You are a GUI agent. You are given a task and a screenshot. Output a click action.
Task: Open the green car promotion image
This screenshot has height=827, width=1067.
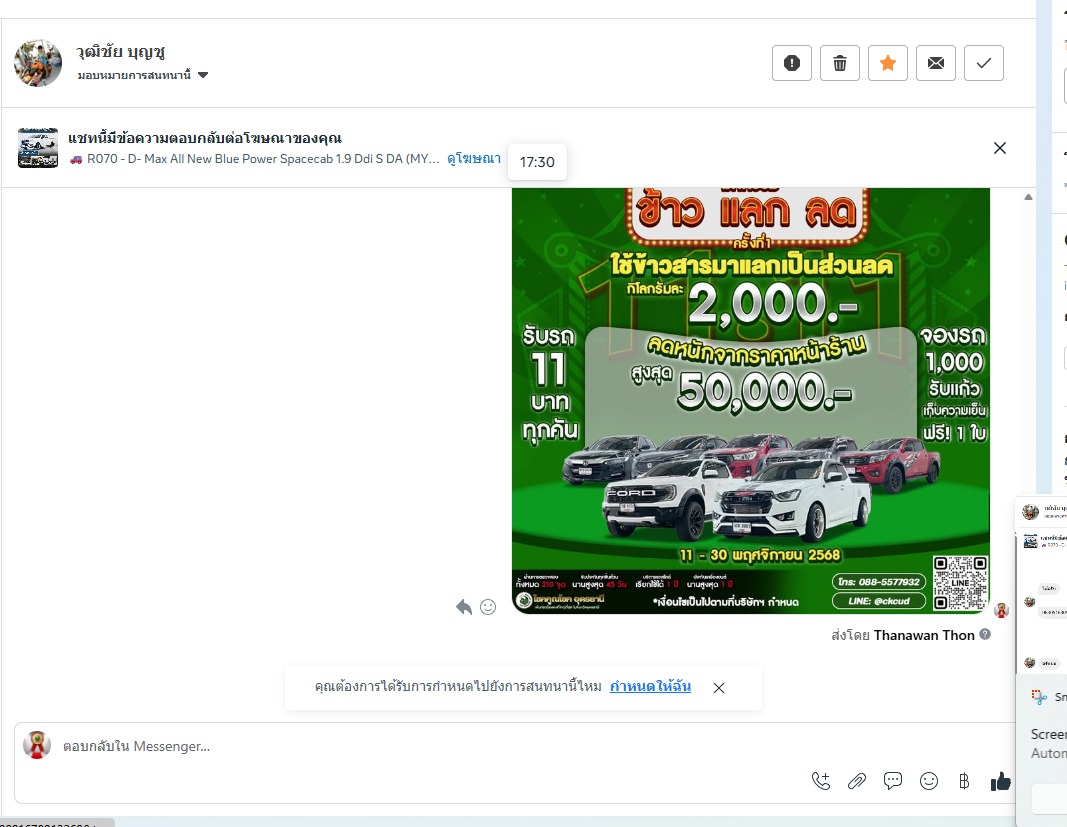coord(751,401)
